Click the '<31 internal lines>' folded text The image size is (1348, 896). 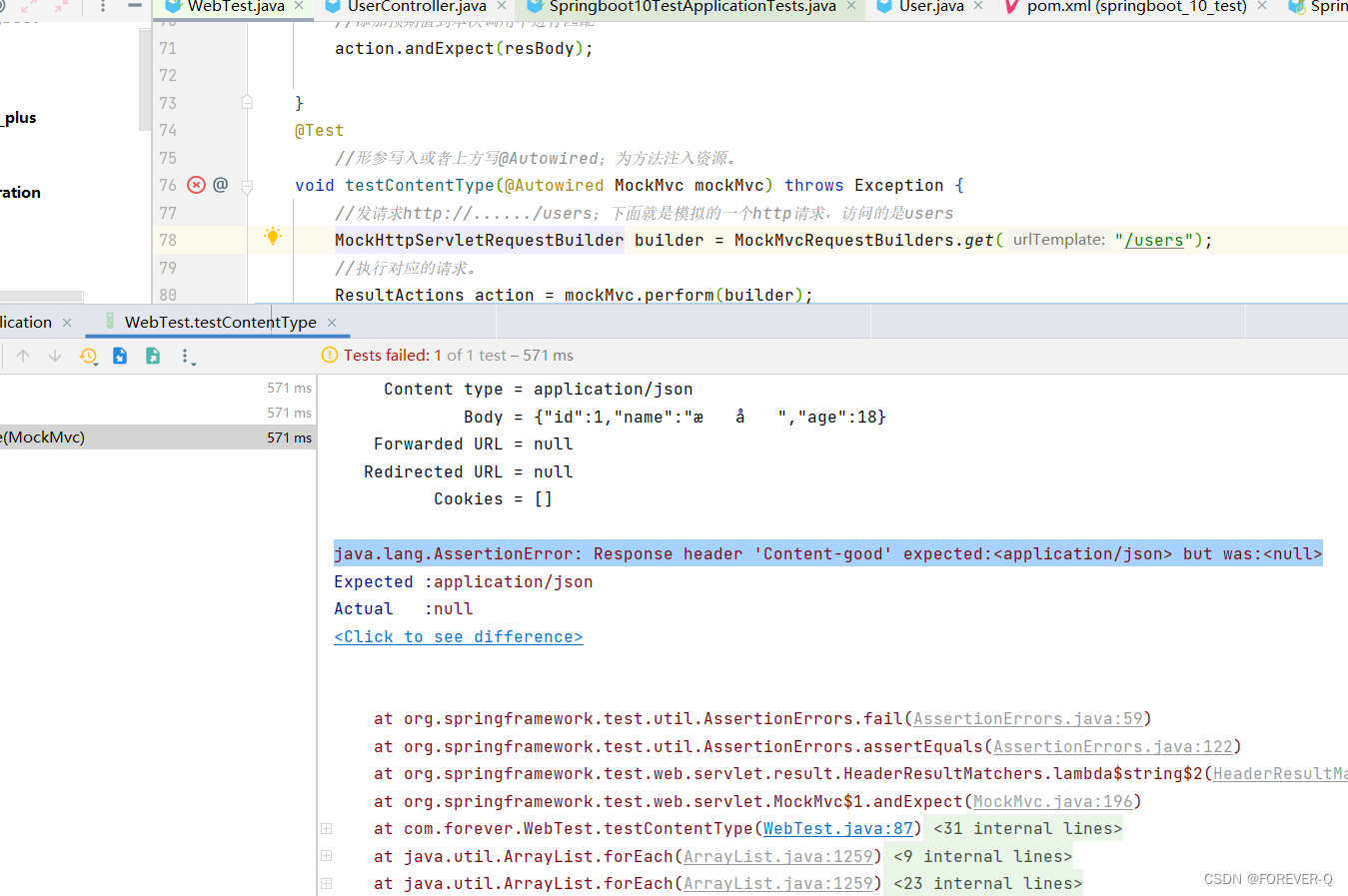click(x=1027, y=829)
